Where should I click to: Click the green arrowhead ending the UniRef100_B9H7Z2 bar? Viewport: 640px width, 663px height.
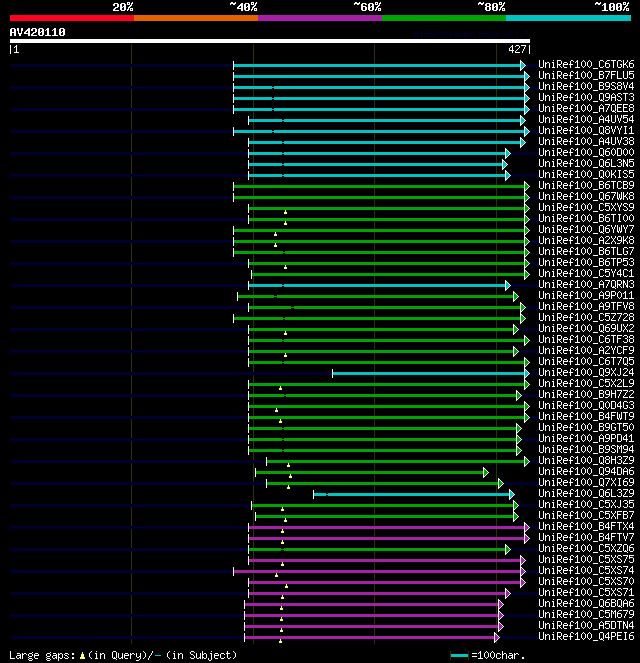(519, 395)
